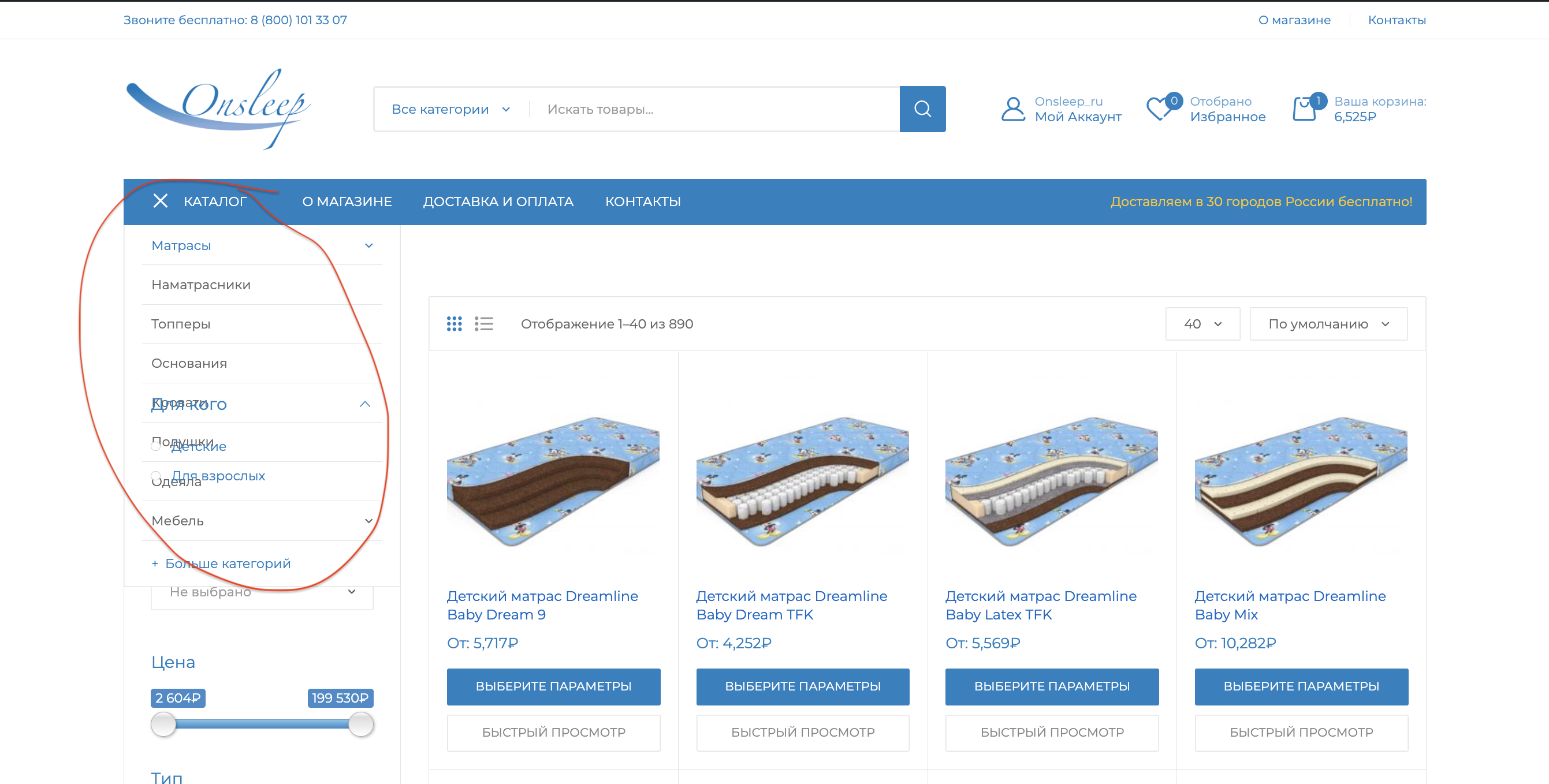Screen dimensions: 1549x784
Task: Open the Все категории dropdown
Action: 451,109
